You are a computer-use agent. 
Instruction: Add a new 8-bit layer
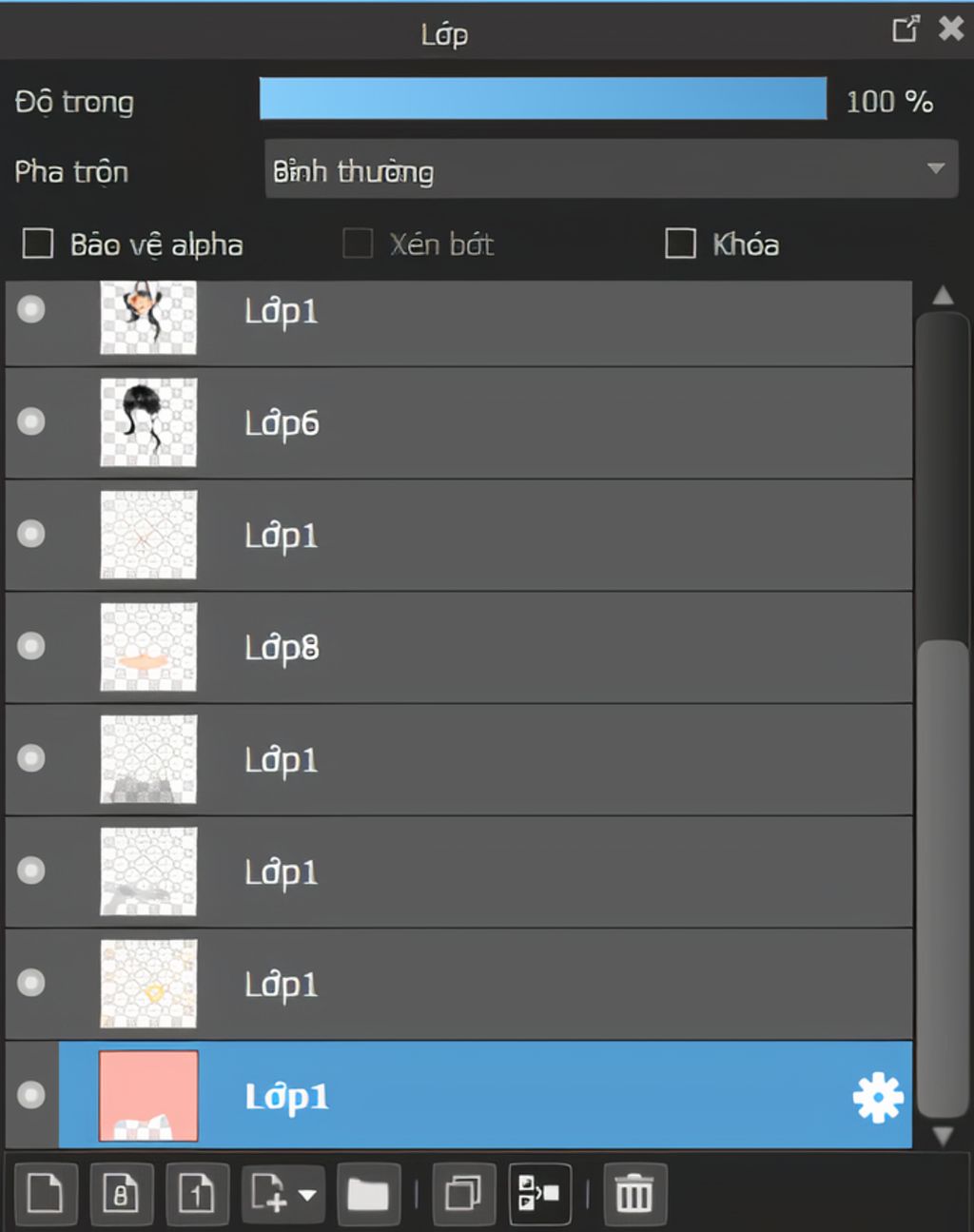pyautogui.click(x=121, y=1193)
